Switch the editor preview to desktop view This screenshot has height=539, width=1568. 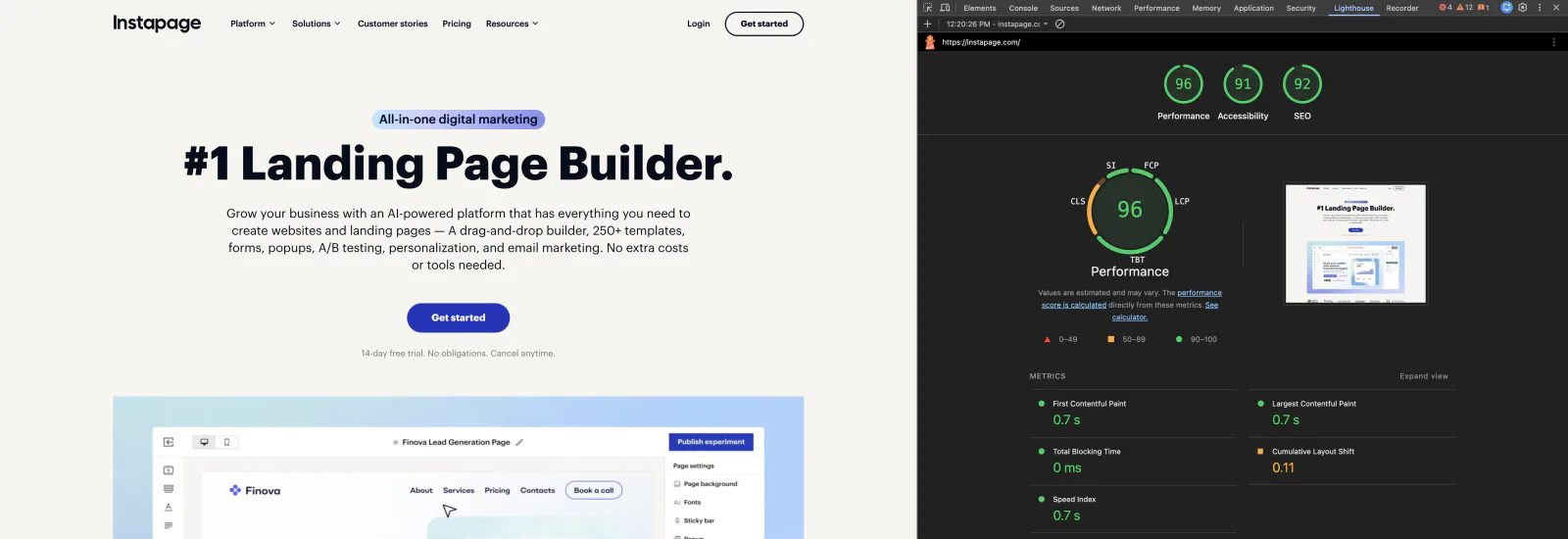[x=204, y=442]
